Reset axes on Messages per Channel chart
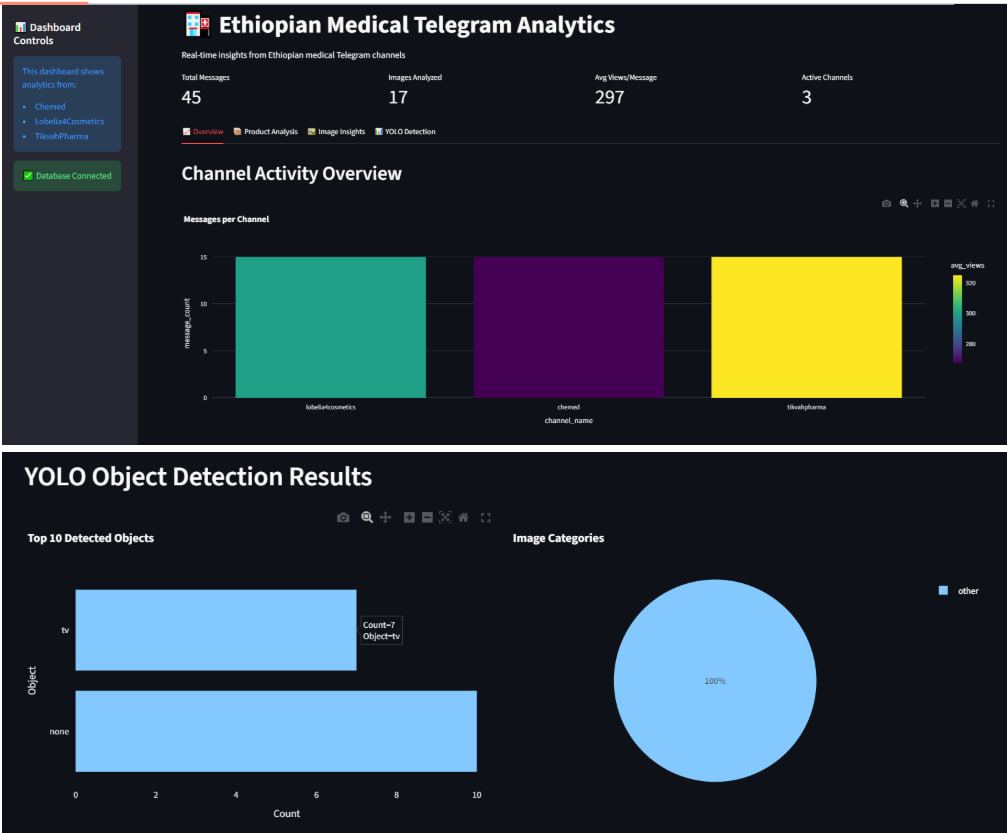The image size is (1007, 833). pyautogui.click(x=975, y=203)
